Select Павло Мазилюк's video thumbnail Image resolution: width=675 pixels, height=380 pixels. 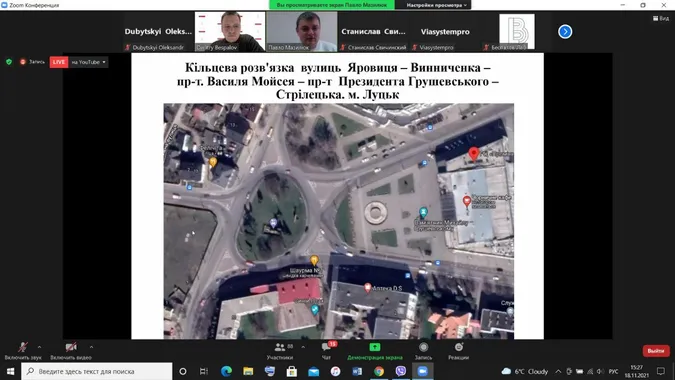pos(302,31)
